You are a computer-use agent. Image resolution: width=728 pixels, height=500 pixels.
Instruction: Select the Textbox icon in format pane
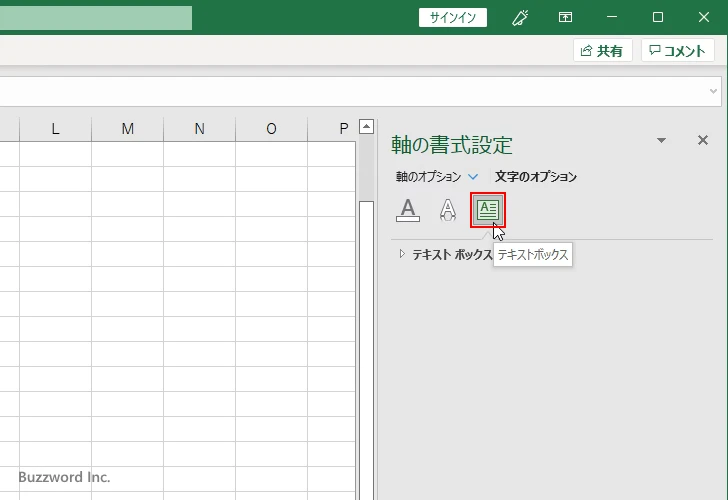coord(488,210)
